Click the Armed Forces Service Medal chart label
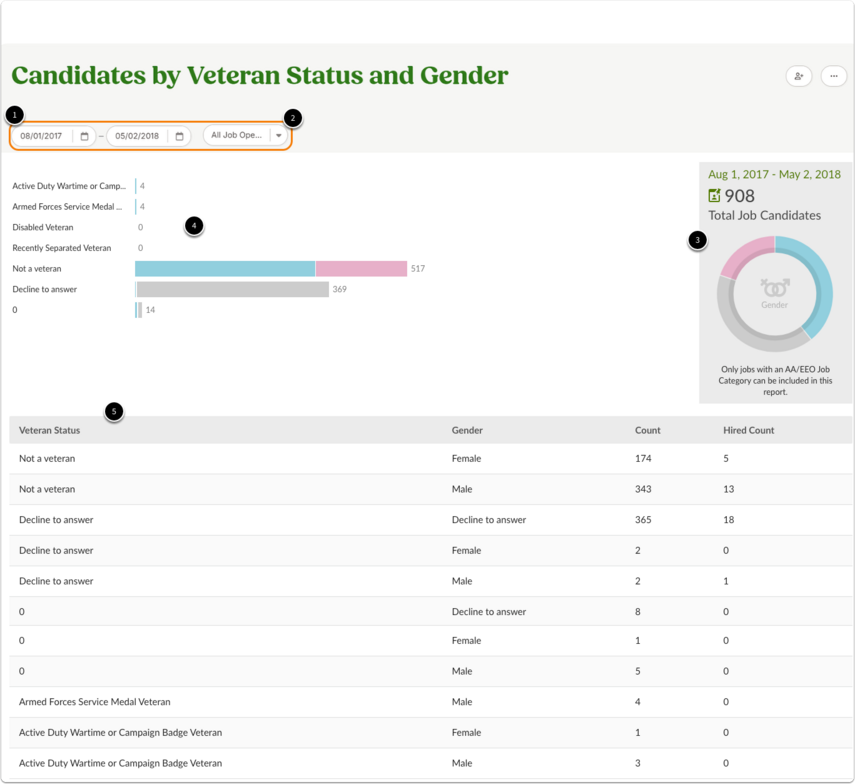 [67, 207]
